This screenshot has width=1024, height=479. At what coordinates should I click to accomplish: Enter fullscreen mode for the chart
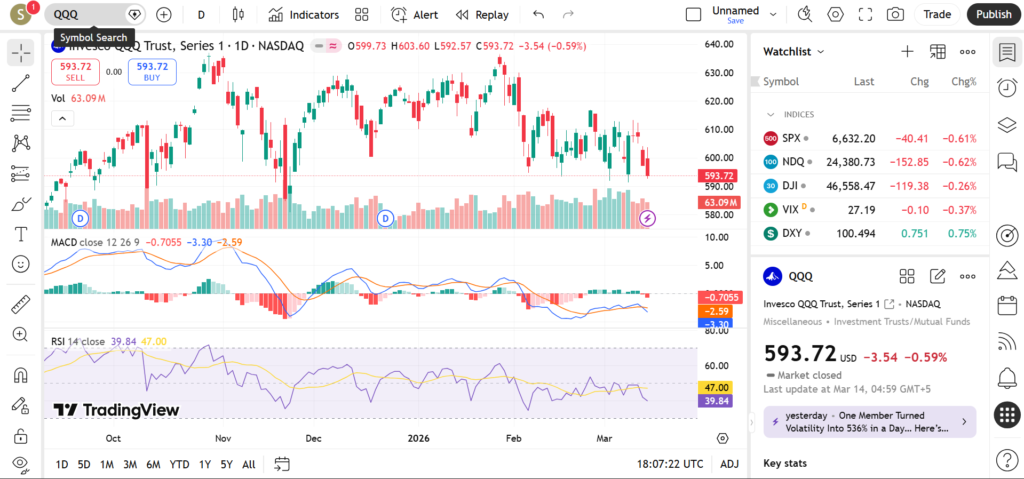coord(866,15)
